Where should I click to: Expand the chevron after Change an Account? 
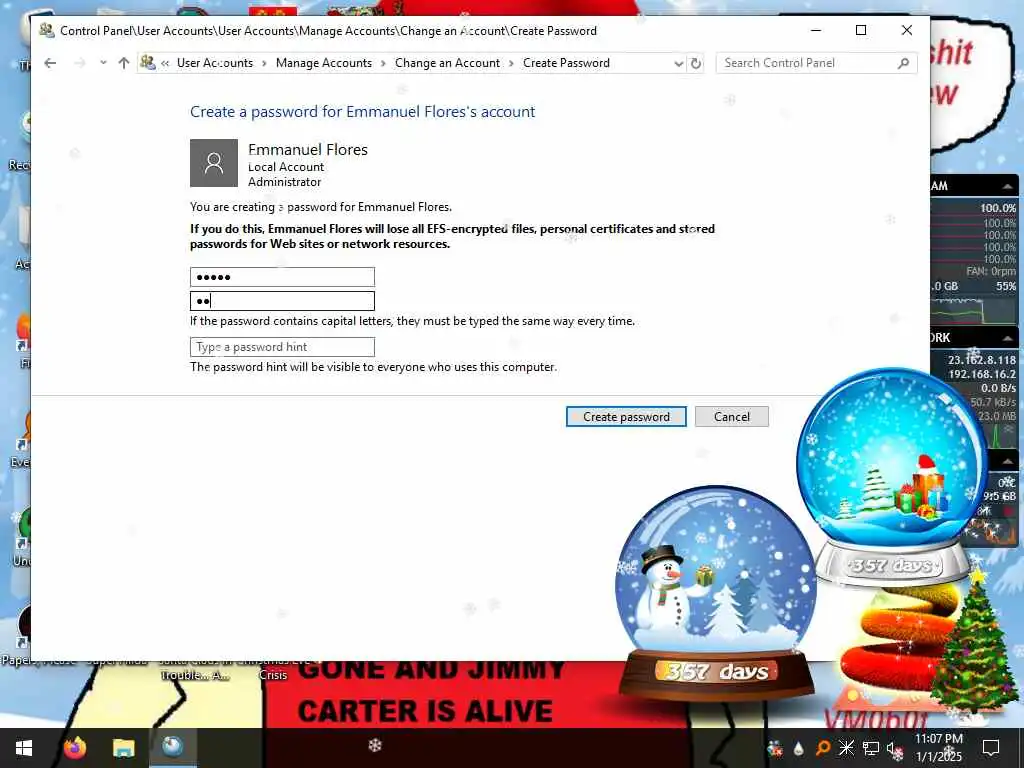(511, 63)
